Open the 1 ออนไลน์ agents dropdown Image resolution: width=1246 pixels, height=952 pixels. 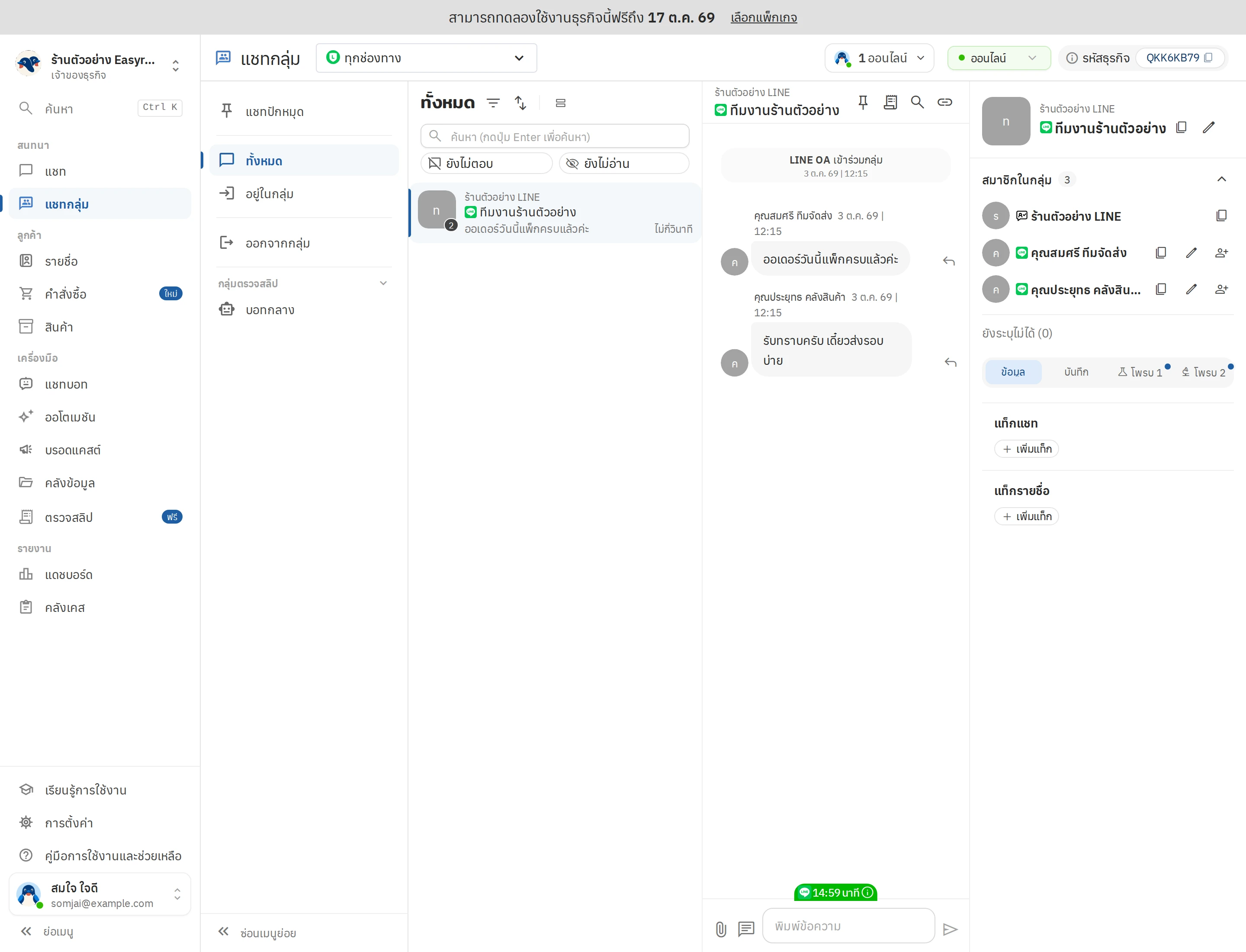[879, 58]
